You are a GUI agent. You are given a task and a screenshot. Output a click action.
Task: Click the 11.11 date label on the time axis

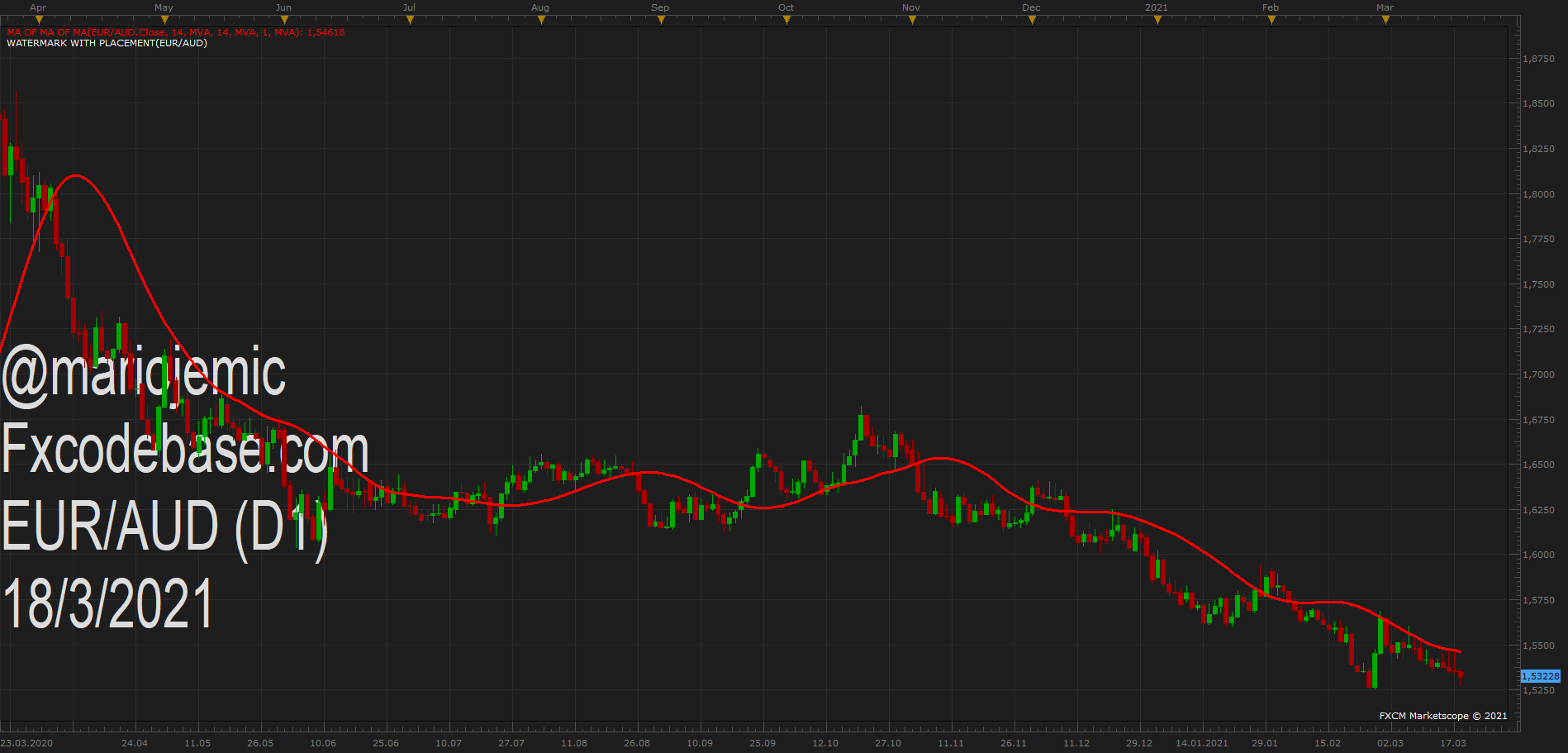click(x=951, y=743)
